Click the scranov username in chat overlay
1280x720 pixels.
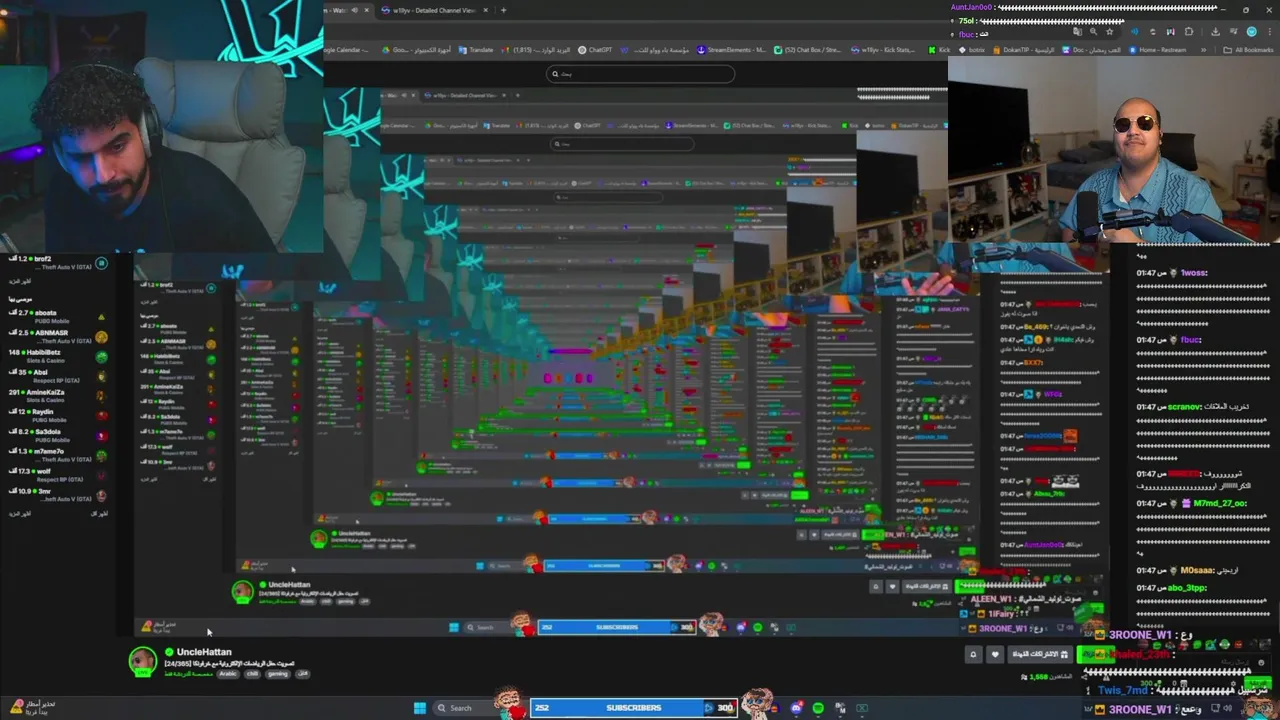tap(1186, 407)
